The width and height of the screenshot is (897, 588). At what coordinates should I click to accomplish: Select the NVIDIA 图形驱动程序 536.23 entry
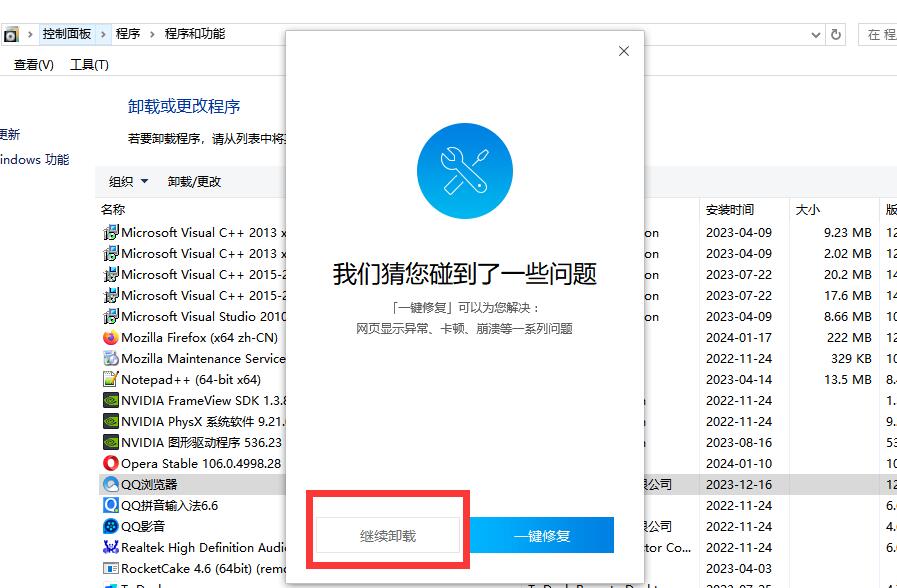(201, 442)
